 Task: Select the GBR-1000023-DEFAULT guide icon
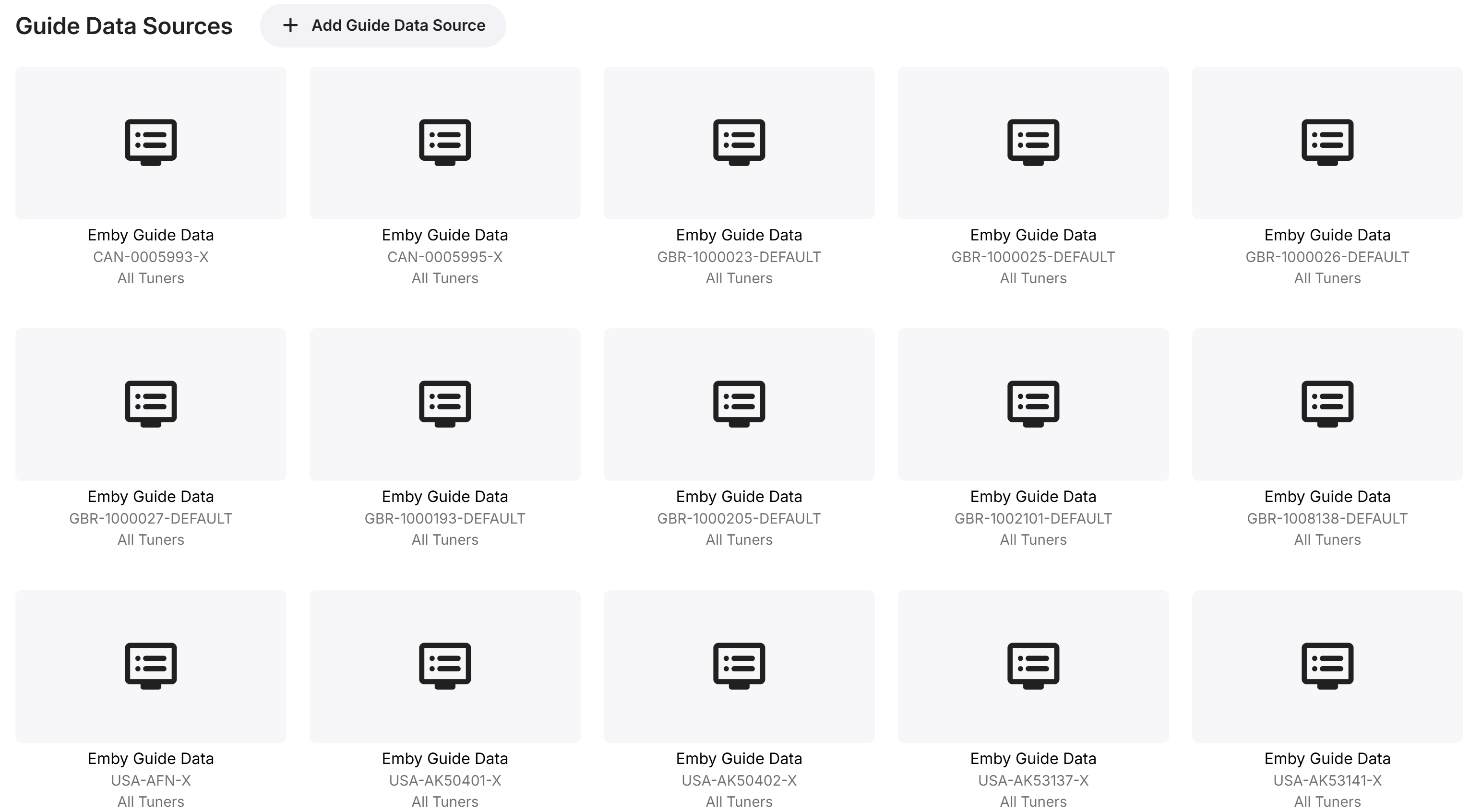(739, 142)
